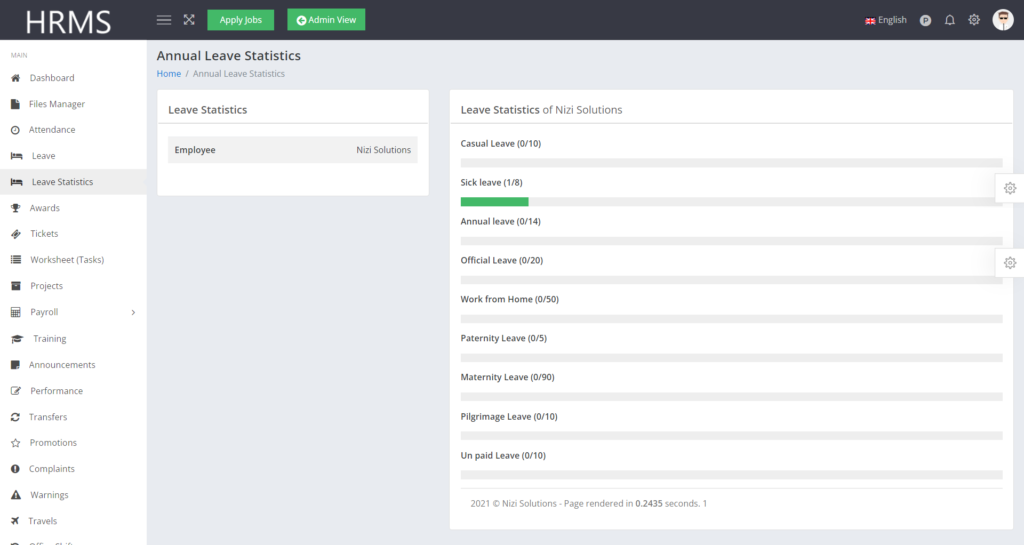
Task: Click the Paternity Leave (0/5) label
Action: pyautogui.click(x=504, y=338)
